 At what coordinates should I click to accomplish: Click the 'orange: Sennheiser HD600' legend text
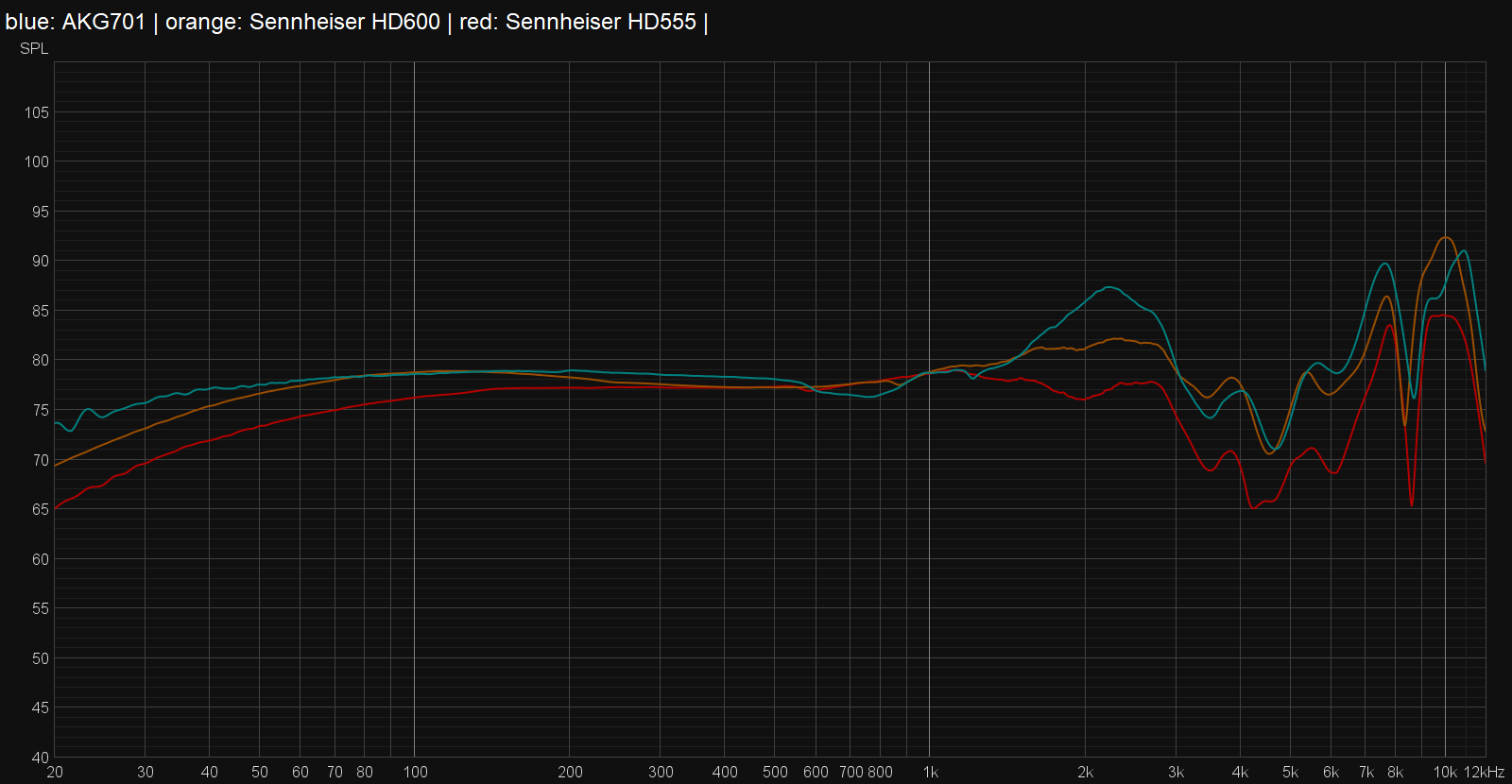303,22
